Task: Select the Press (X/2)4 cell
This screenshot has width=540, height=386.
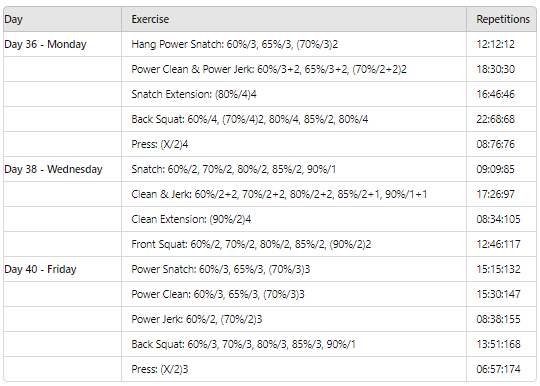Action: [x=294, y=144]
